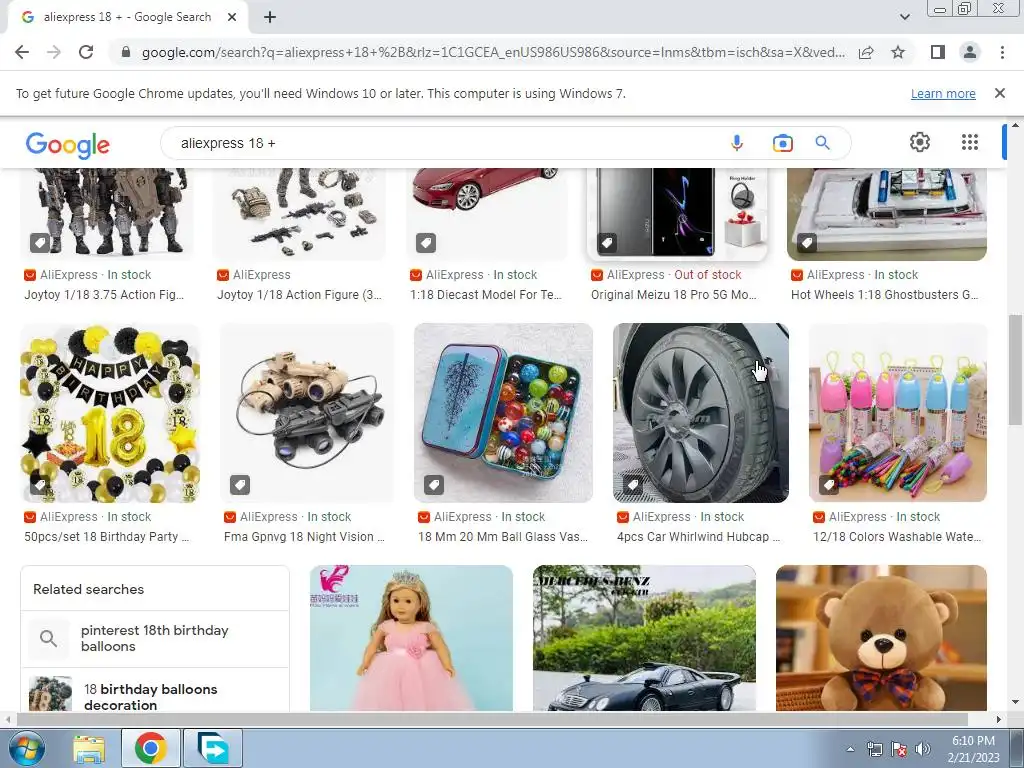Click the Chrome taskbar icon
This screenshot has height=768, width=1024.
(x=150, y=748)
